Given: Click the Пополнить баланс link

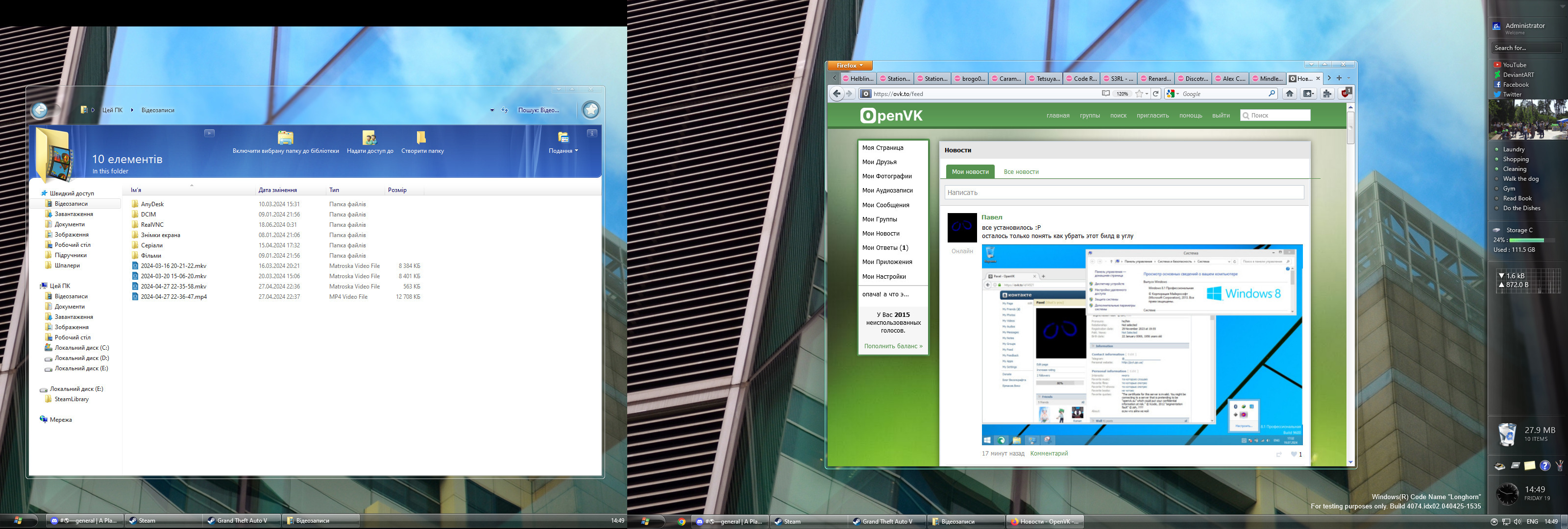Looking at the screenshot, I should pyautogui.click(x=893, y=346).
